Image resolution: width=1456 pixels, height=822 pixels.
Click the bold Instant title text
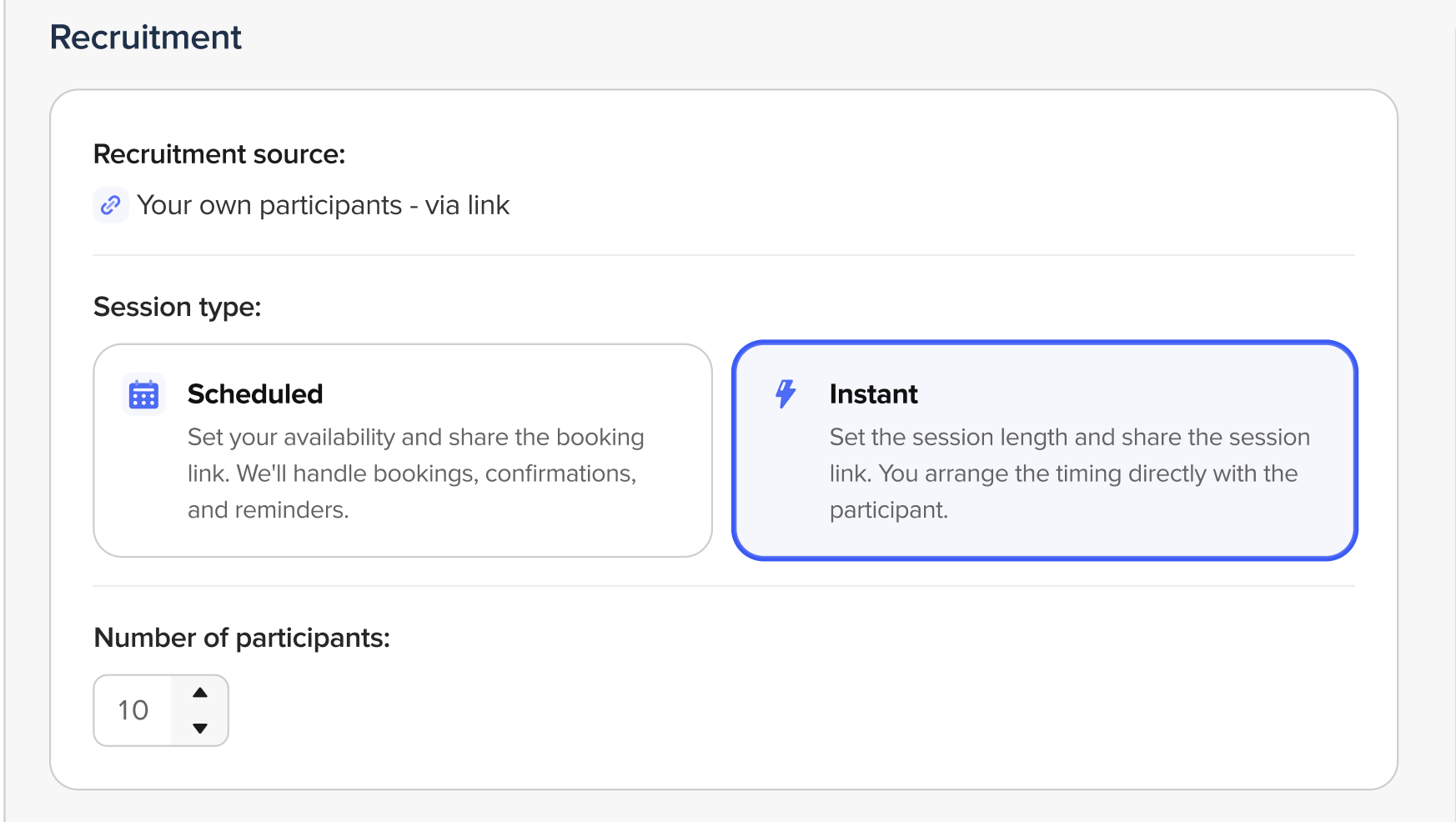[873, 393]
